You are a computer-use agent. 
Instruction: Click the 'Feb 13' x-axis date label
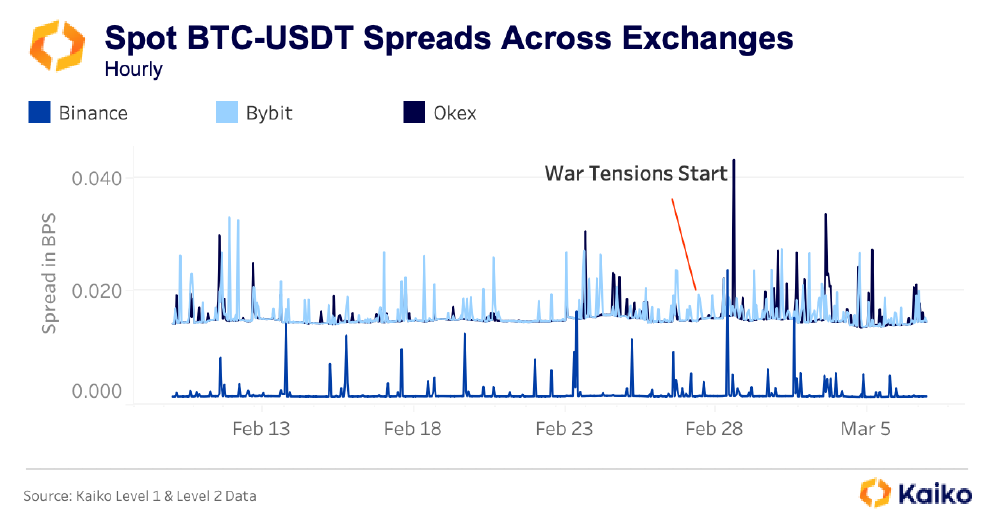(x=261, y=429)
